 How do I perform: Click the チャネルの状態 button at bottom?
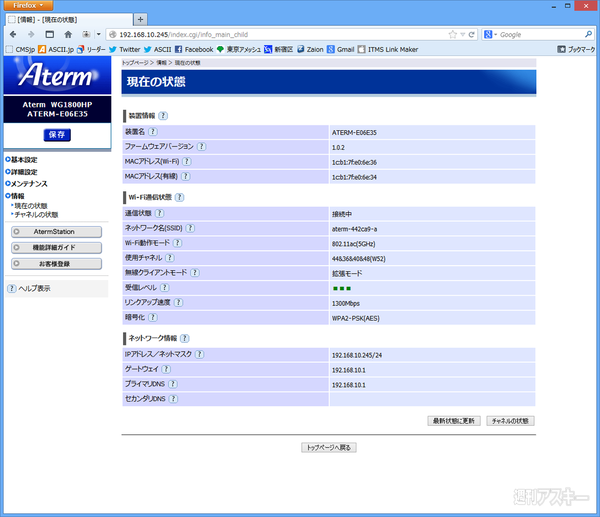pos(510,421)
